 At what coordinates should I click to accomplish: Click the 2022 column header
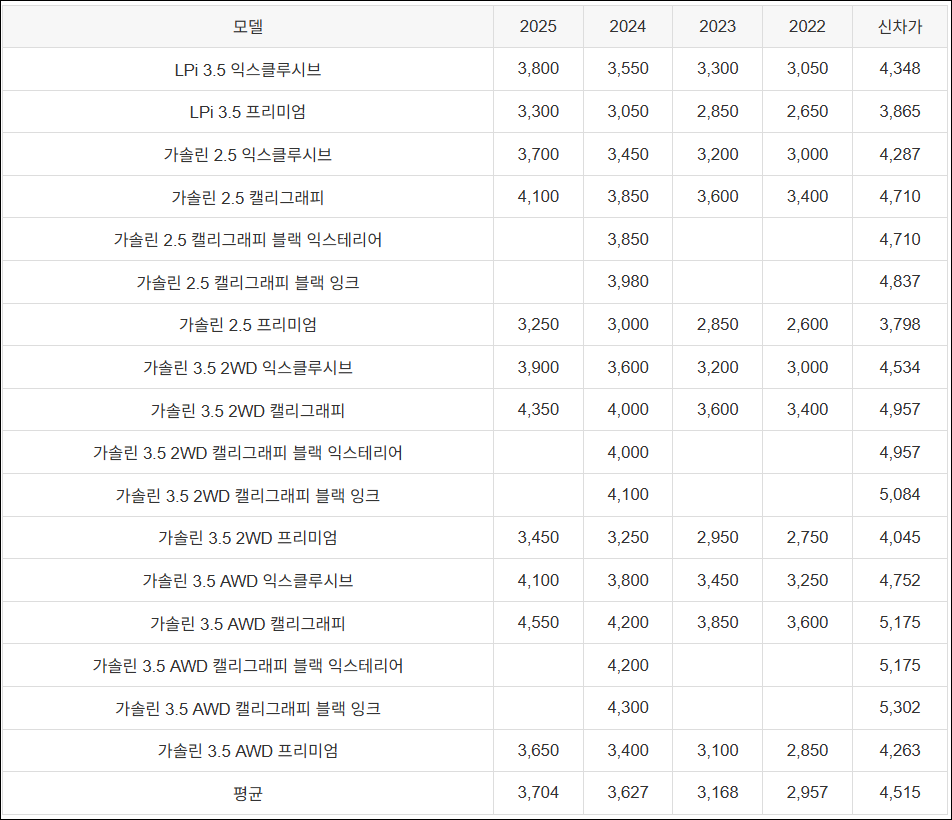pyautogui.click(x=808, y=26)
